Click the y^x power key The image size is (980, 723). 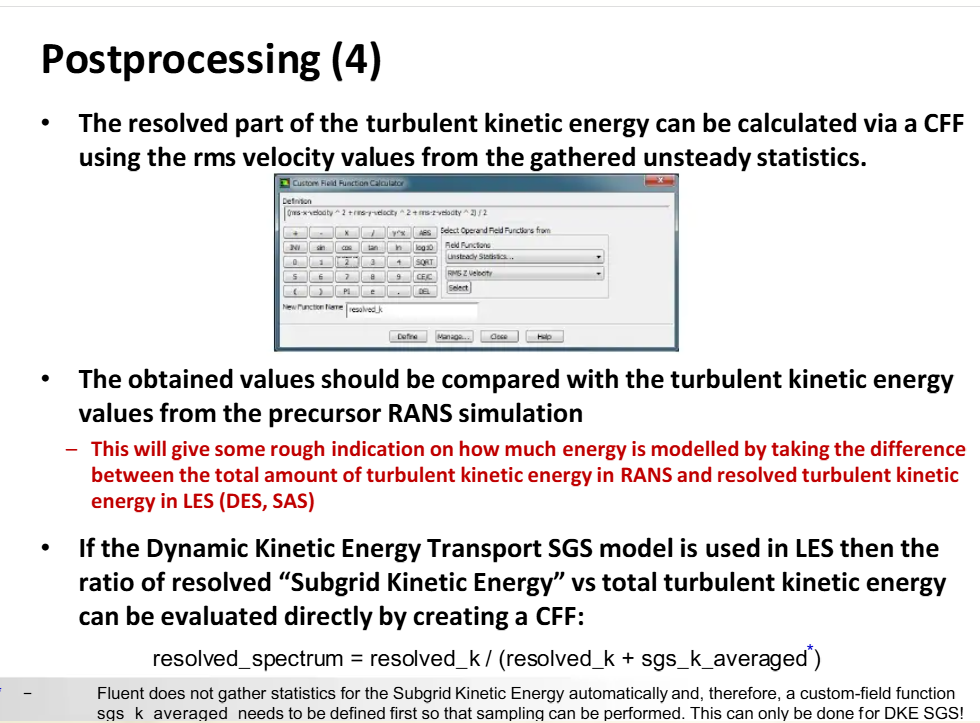398,232
